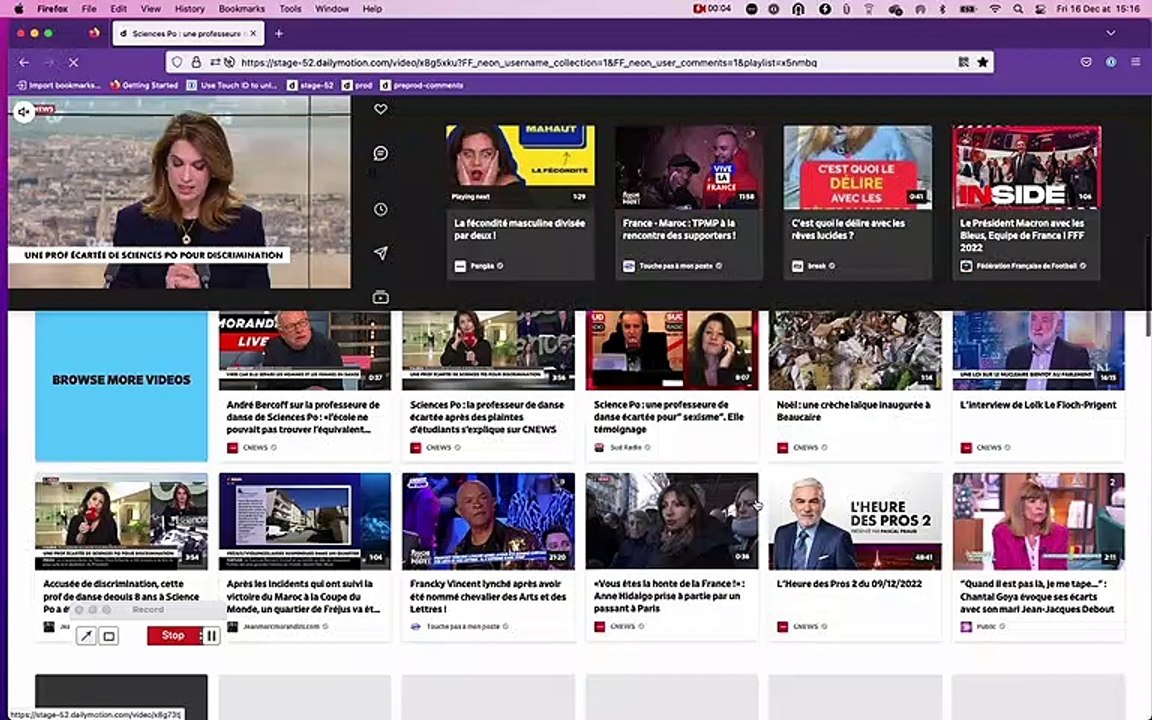Open the Apple menu
This screenshot has width=1152, height=720.
pos(18,9)
